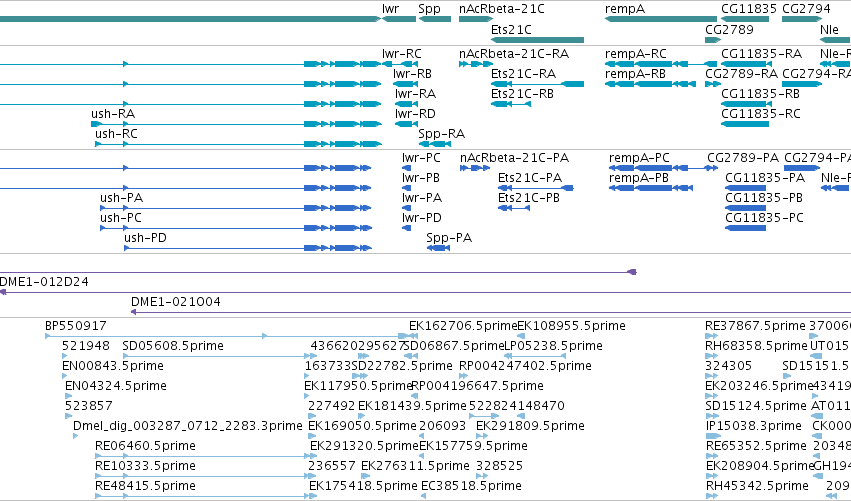Screen dimensions: 851x501
Task: Click EST EN04324.5prime label
Action: [116, 386]
